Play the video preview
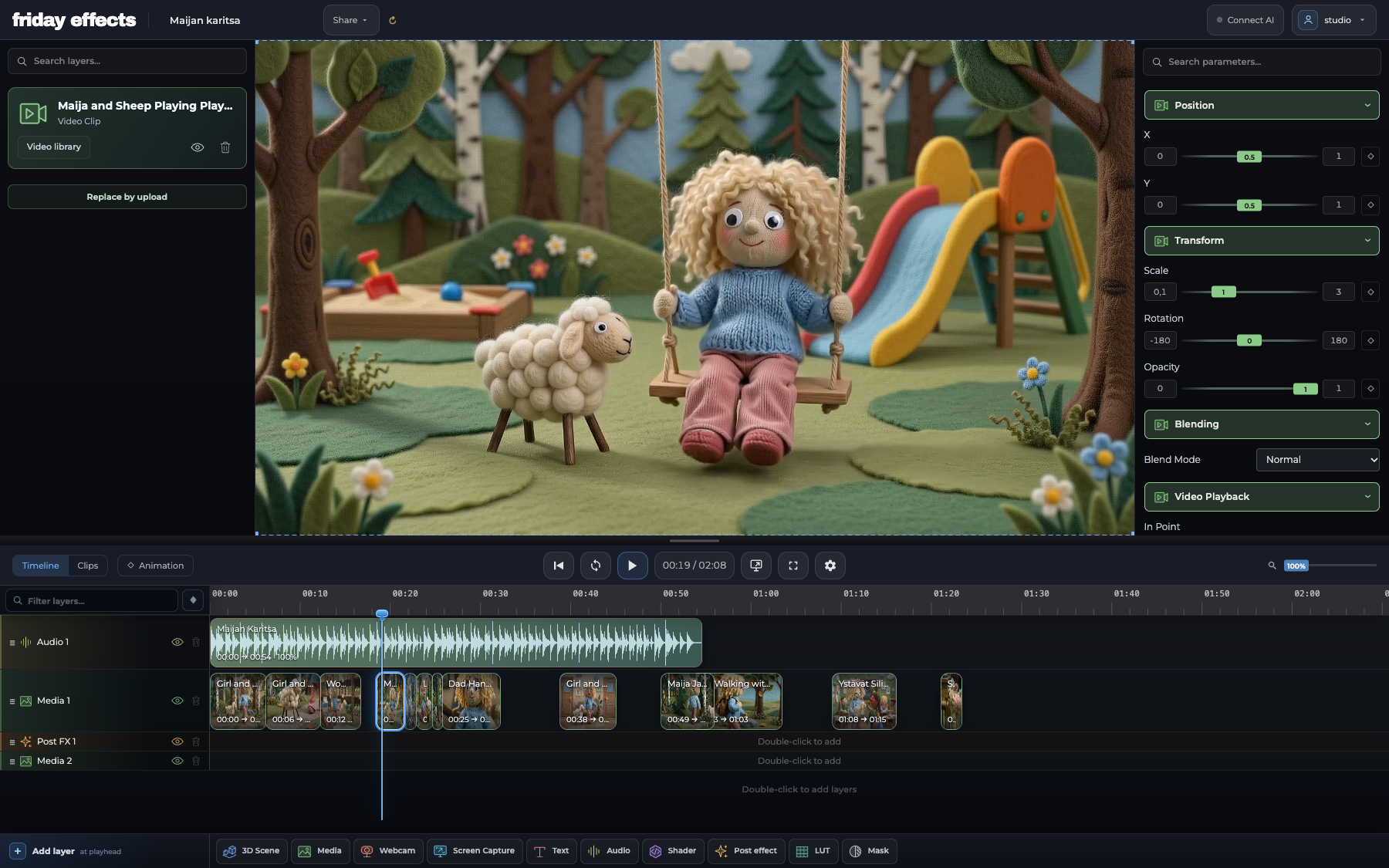Image resolution: width=1389 pixels, height=868 pixels. [x=632, y=566]
